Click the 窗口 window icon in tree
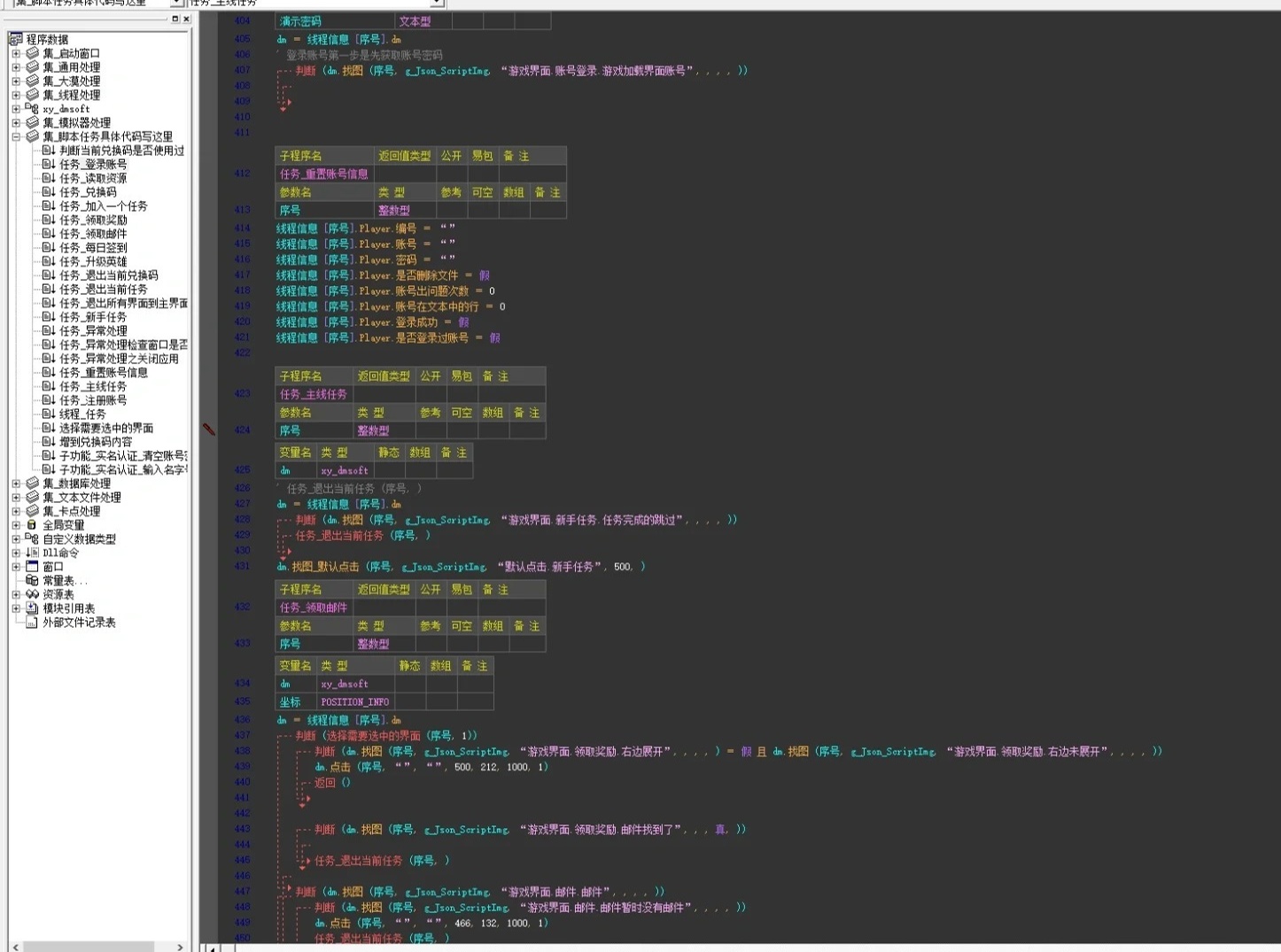Image resolution: width=1281 pixels, height=952 pixels. click(32, 567)
